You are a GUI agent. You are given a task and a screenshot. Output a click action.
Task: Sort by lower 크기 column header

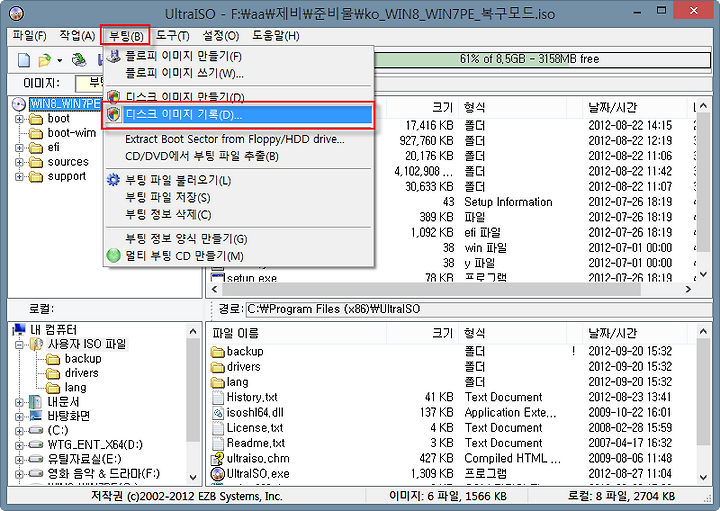pos(422,333)
